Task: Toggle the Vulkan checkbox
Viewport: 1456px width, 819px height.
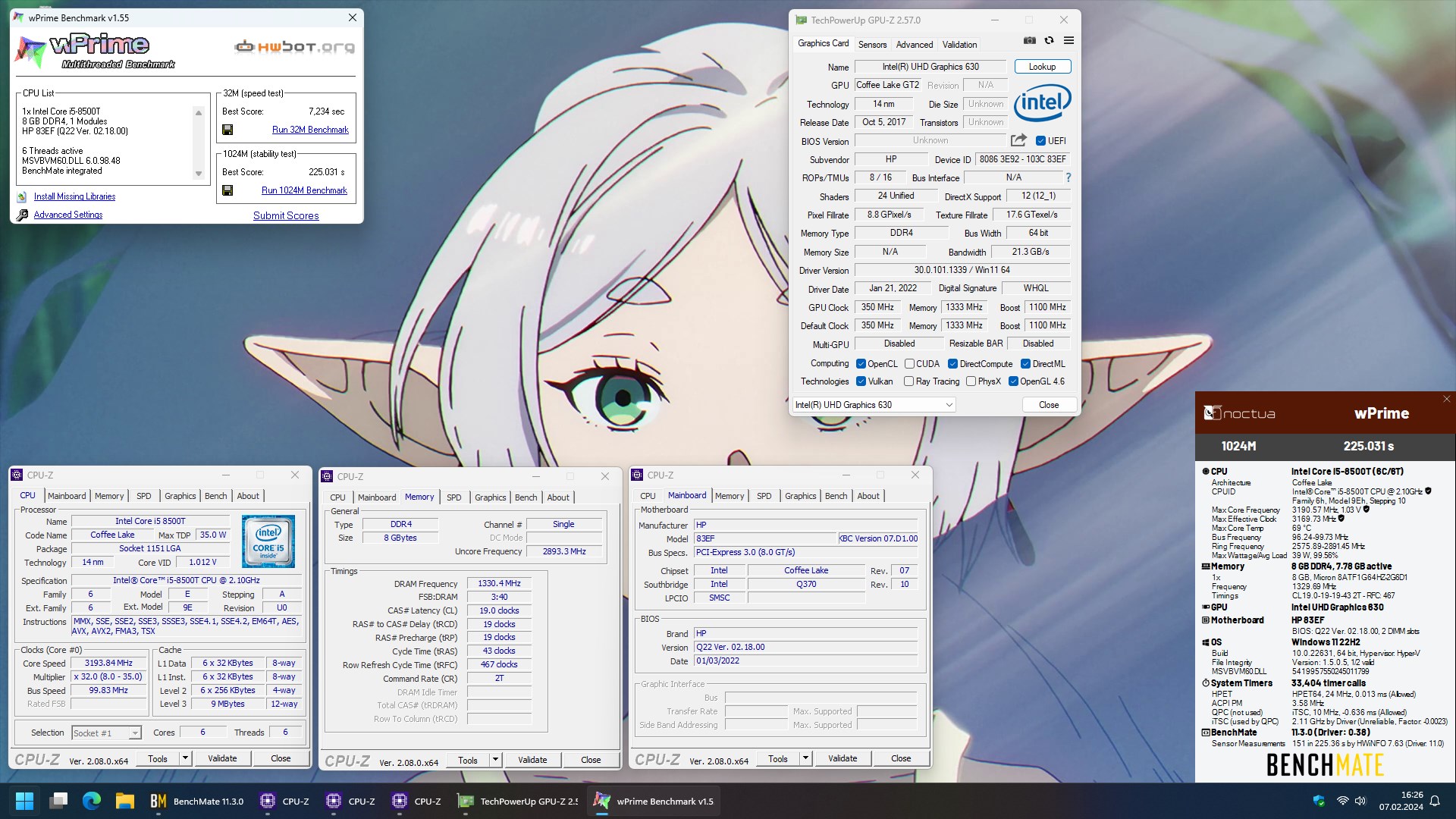Action: [861, 381]
